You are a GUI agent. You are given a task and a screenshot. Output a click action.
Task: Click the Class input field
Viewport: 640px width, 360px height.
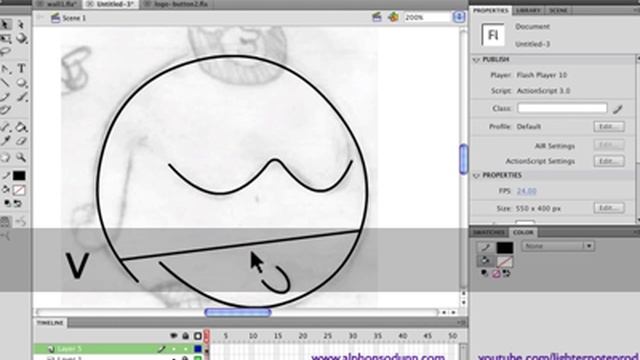pyautogui.click(x=562, y=108)
